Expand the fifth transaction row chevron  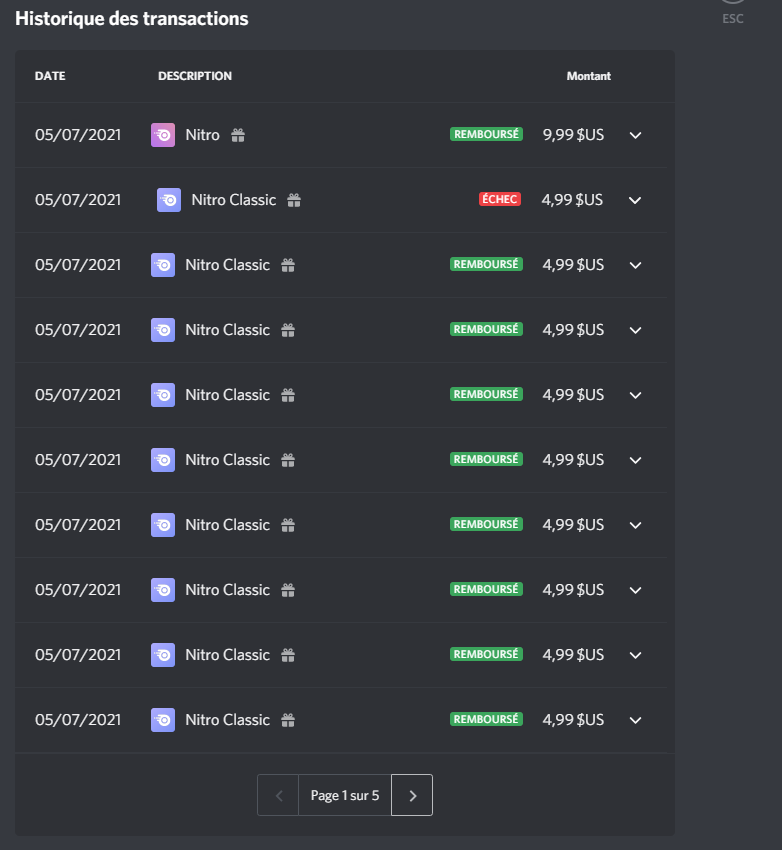(635, 395)
